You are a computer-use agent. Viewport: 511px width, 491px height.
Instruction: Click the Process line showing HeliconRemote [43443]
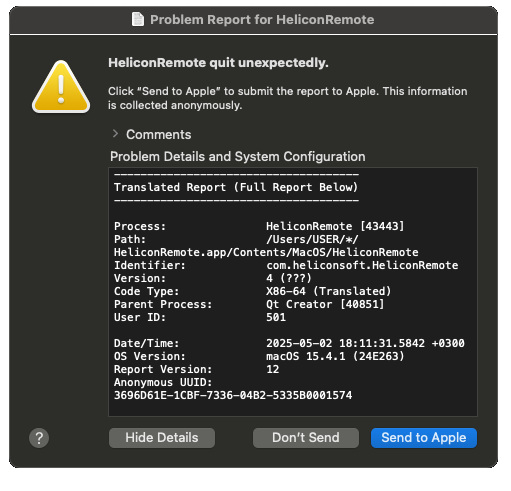click(259, 226)
